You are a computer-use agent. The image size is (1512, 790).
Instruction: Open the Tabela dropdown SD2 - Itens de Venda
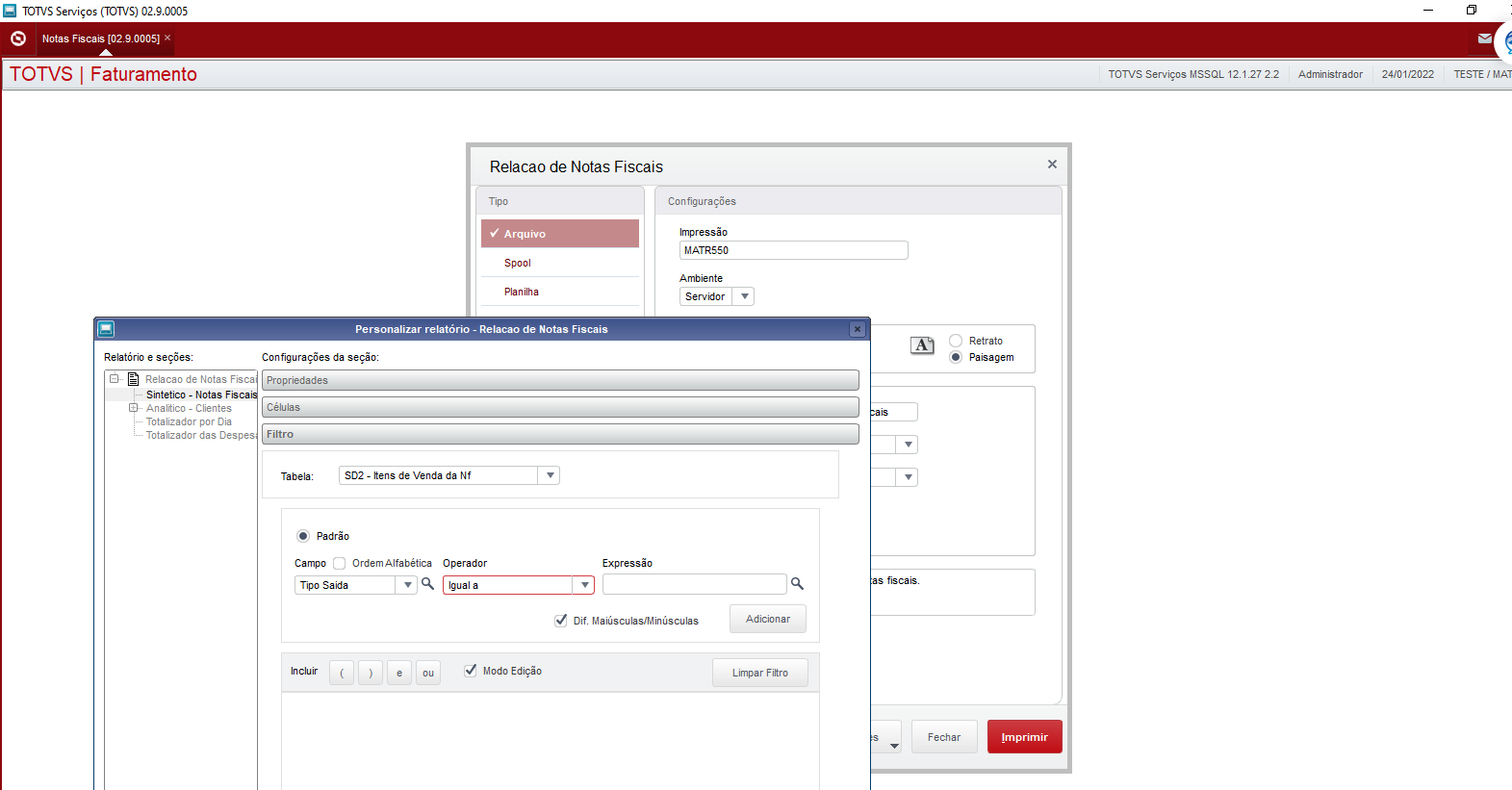tap(550, 475)
